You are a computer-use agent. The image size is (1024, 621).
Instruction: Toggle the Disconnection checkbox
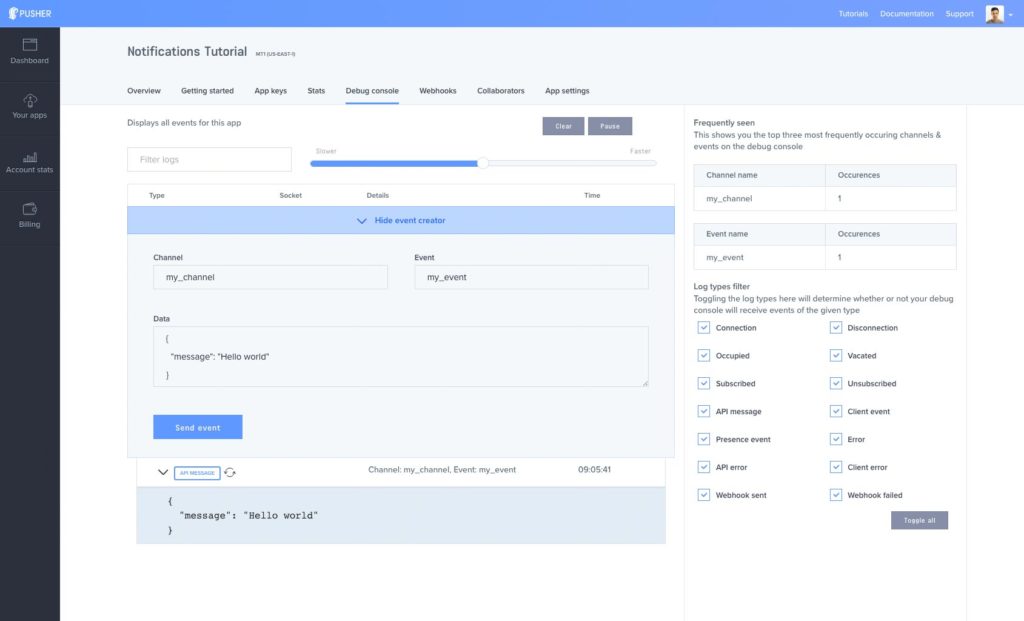coord(835,328)
